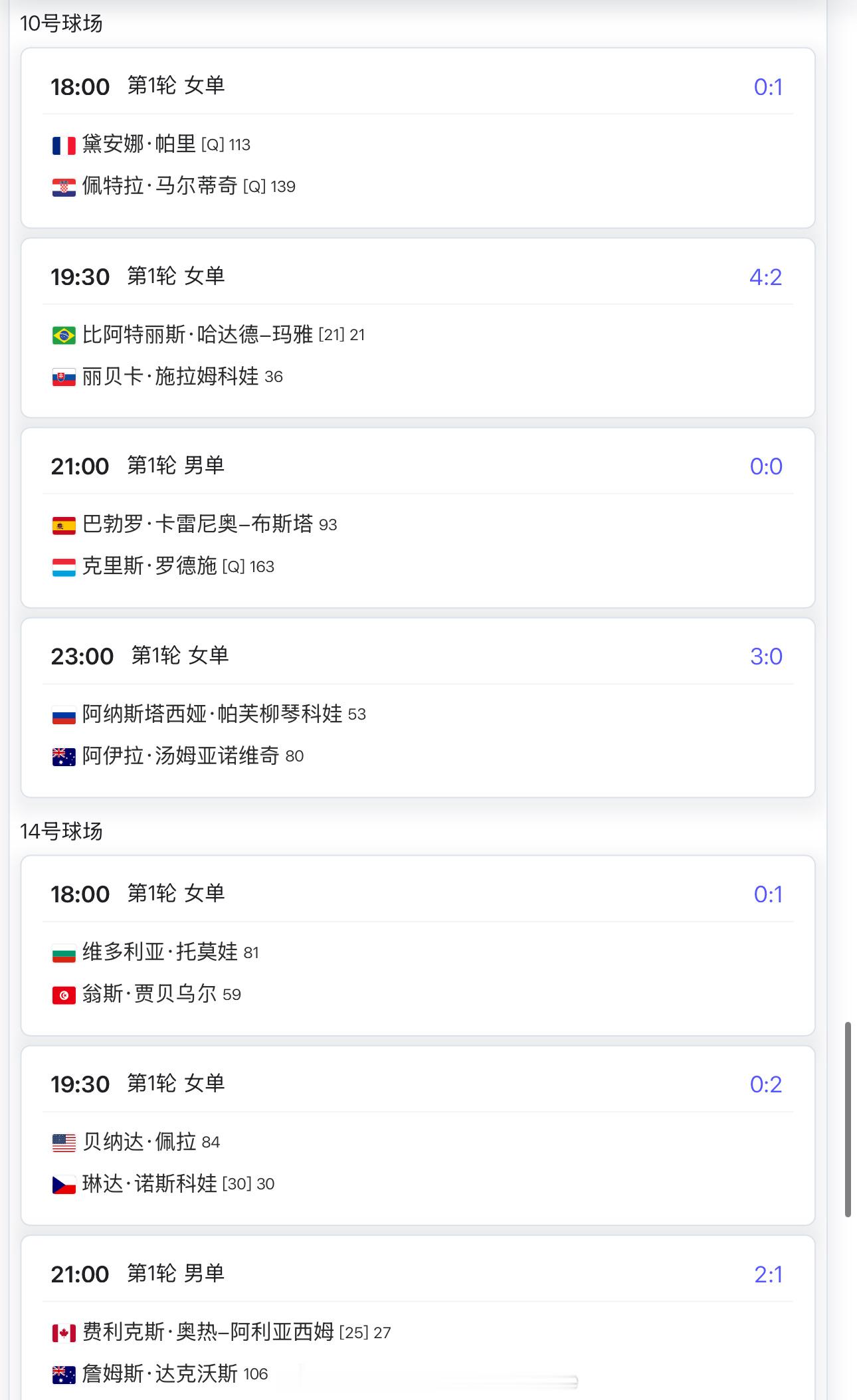Open the 3:0 score of the 23:00 match
The height and width of the screenshot is (1400, 857).
pos(766,656)
